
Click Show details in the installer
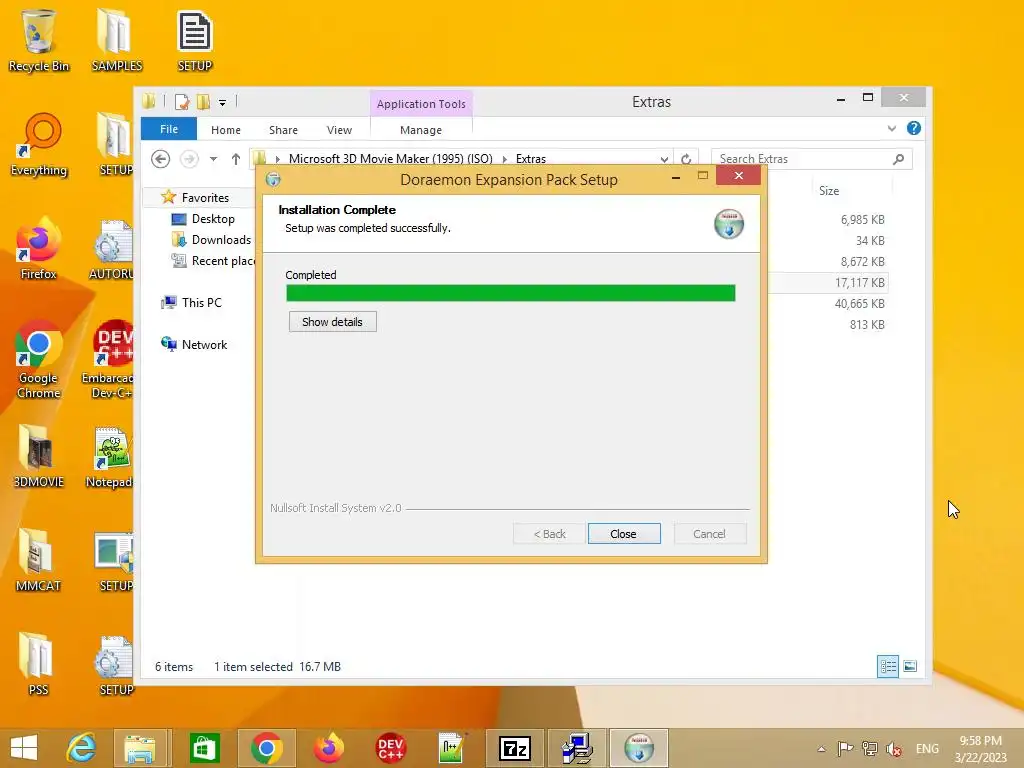[x=332, y=322]
